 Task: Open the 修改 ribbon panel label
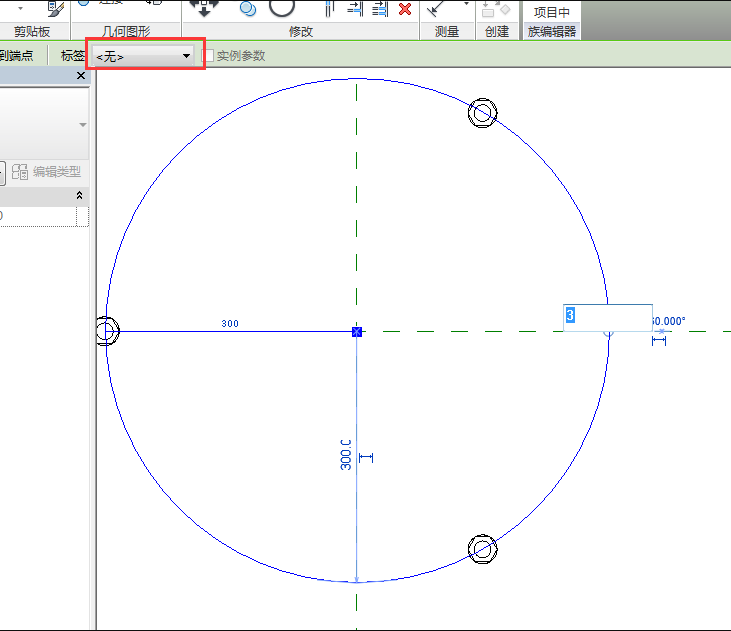coord(301,32)
